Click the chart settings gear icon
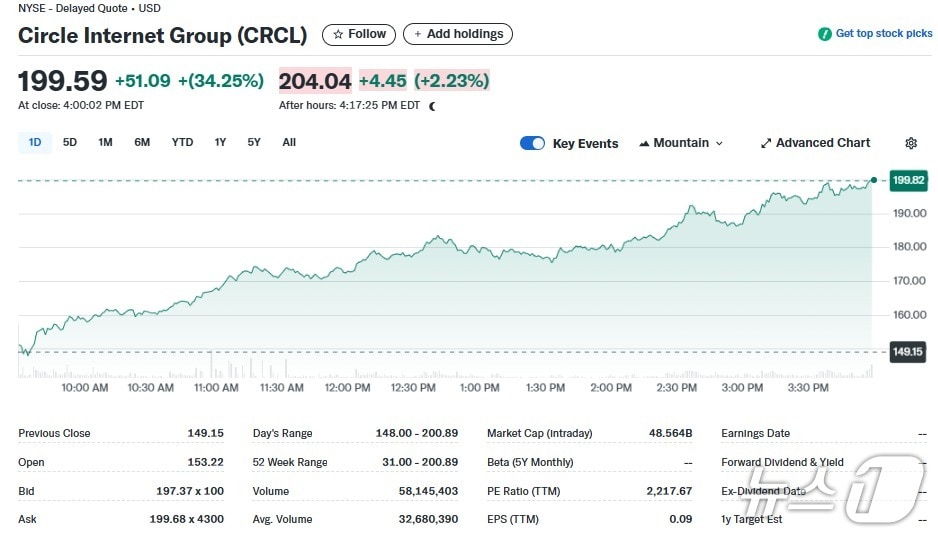This screenshot has height=537, width=938. click(911, 143)
